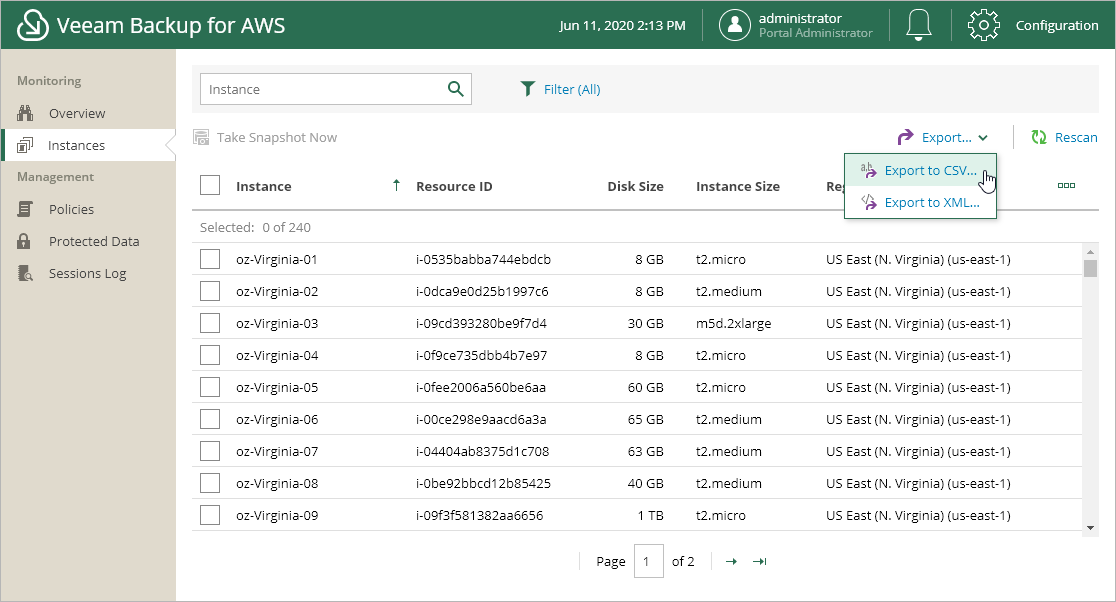Click the table scrollbar thumb
1116x602 pixels.
pos(1090,268)
